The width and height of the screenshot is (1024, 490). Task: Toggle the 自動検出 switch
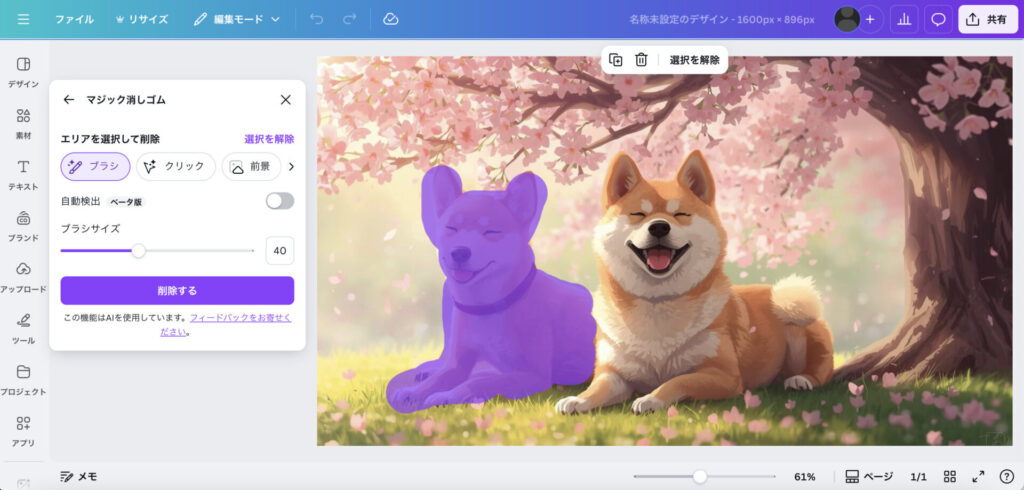(280, 201)
